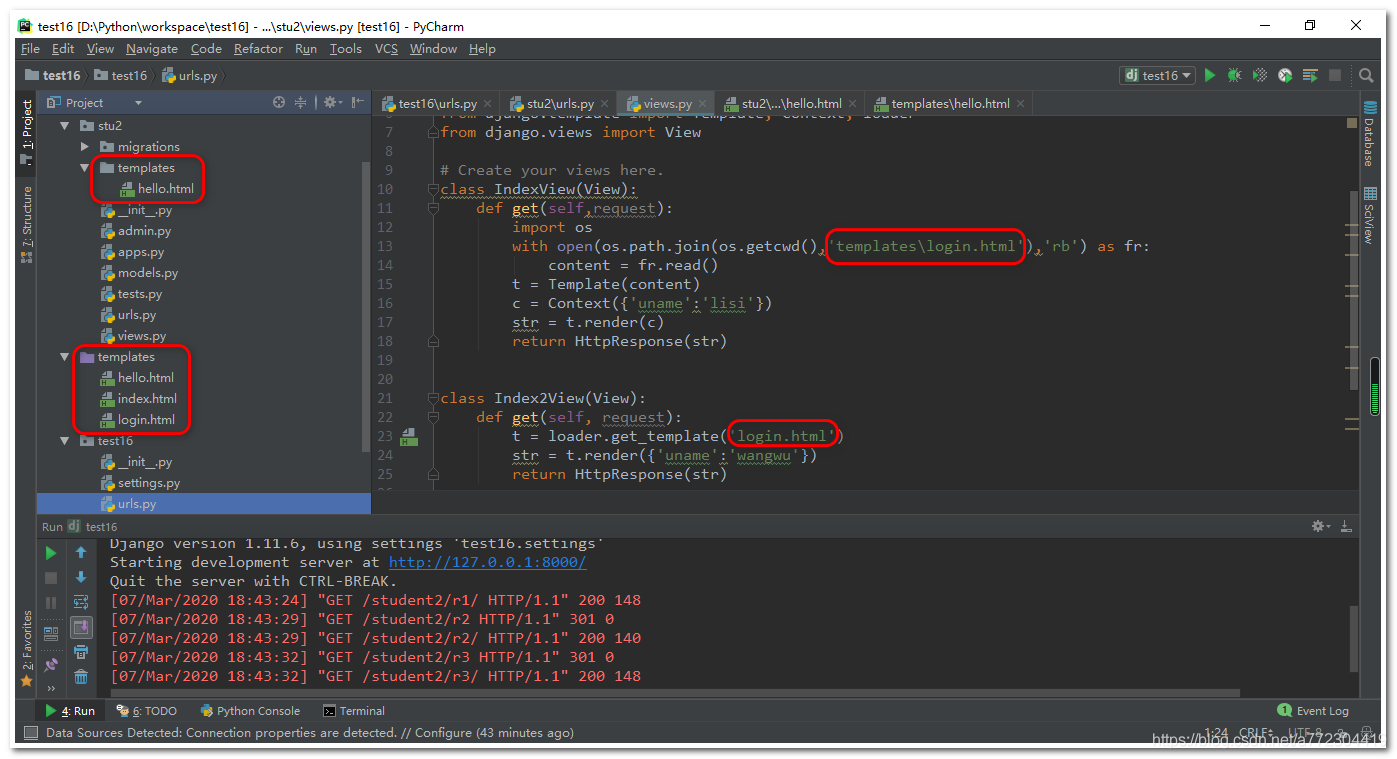Hide the Run tool window
1397x759 pixels.
pos(1346,526)
